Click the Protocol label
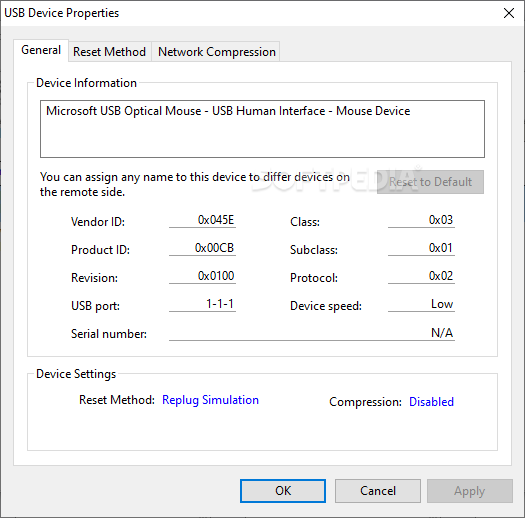Image resolution: width=525 pixels, height=518 pixels. coord(314,278)
